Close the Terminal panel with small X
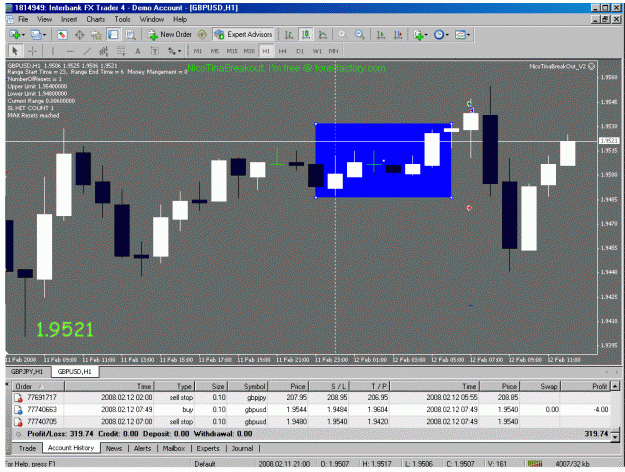625x472 pixels. tap(7, 384)
